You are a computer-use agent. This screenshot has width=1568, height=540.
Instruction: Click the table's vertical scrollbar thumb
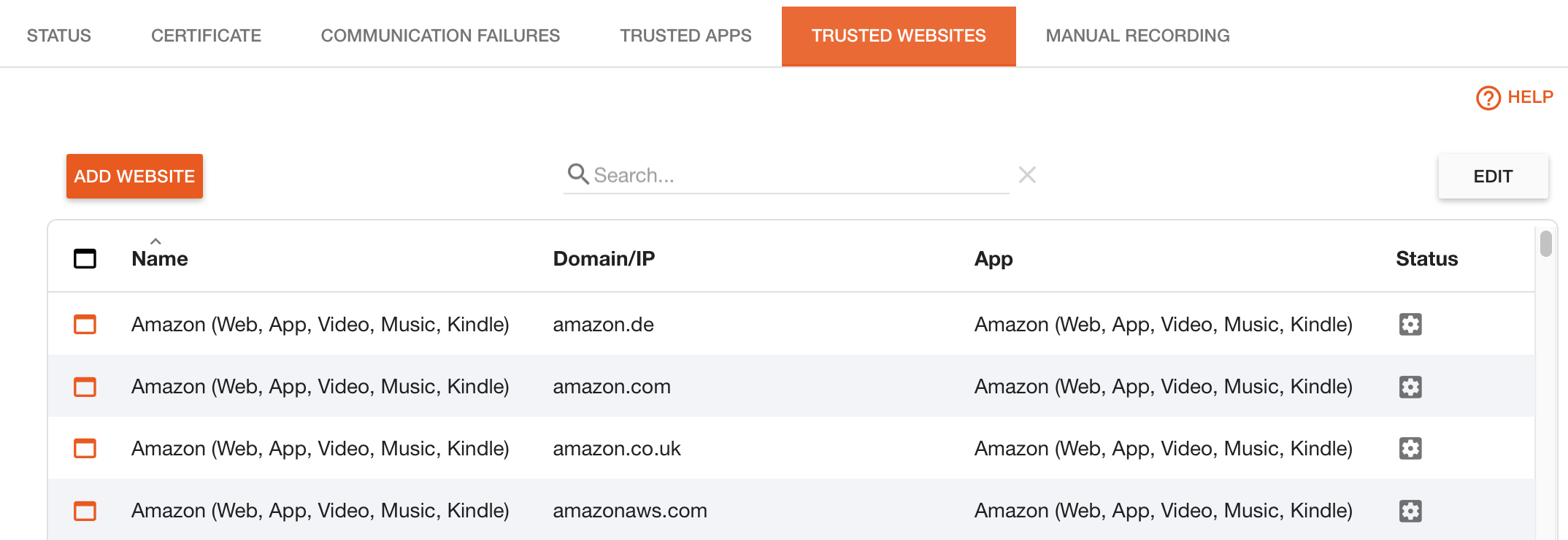tap(1545, 244)
